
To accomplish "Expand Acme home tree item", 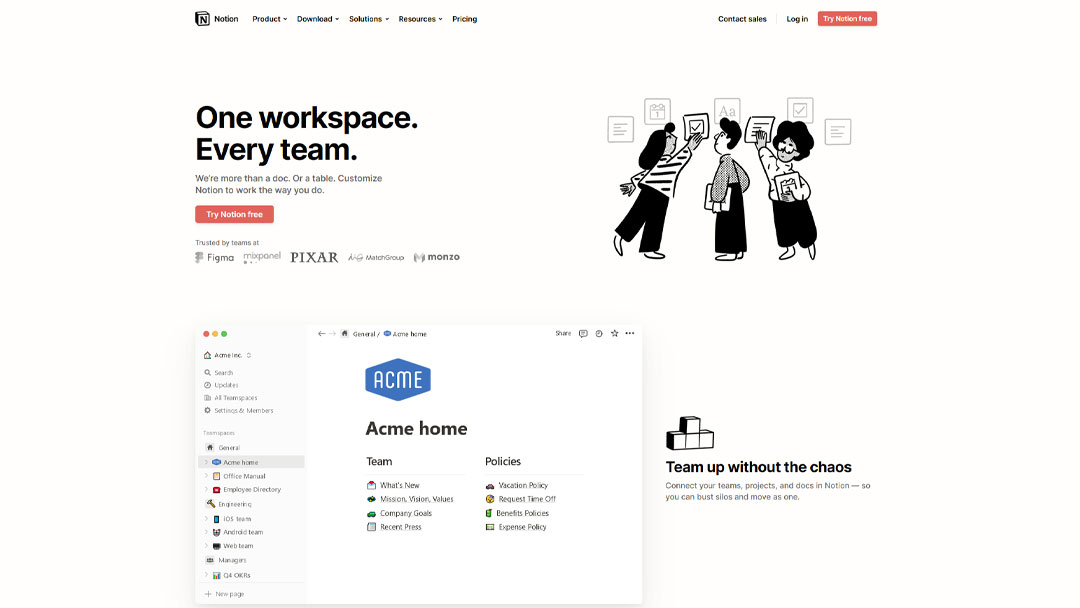I will click(206, 462).
